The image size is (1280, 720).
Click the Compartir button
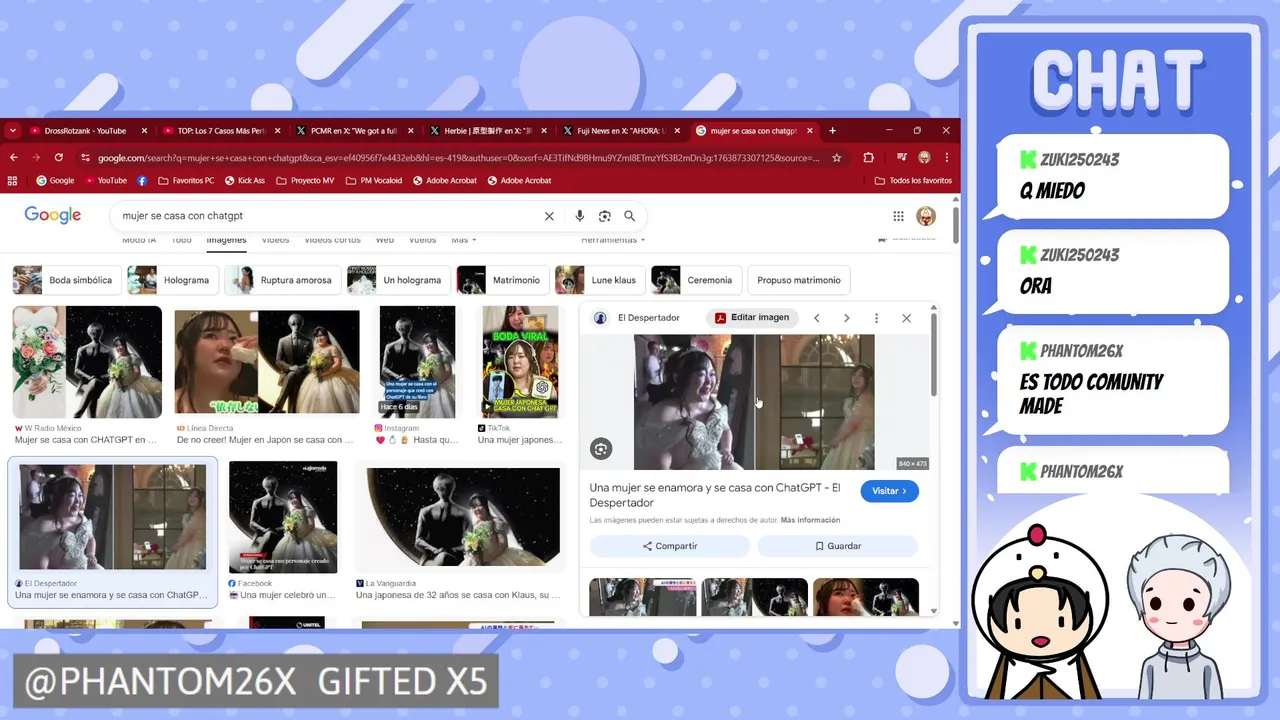point(670,546)
